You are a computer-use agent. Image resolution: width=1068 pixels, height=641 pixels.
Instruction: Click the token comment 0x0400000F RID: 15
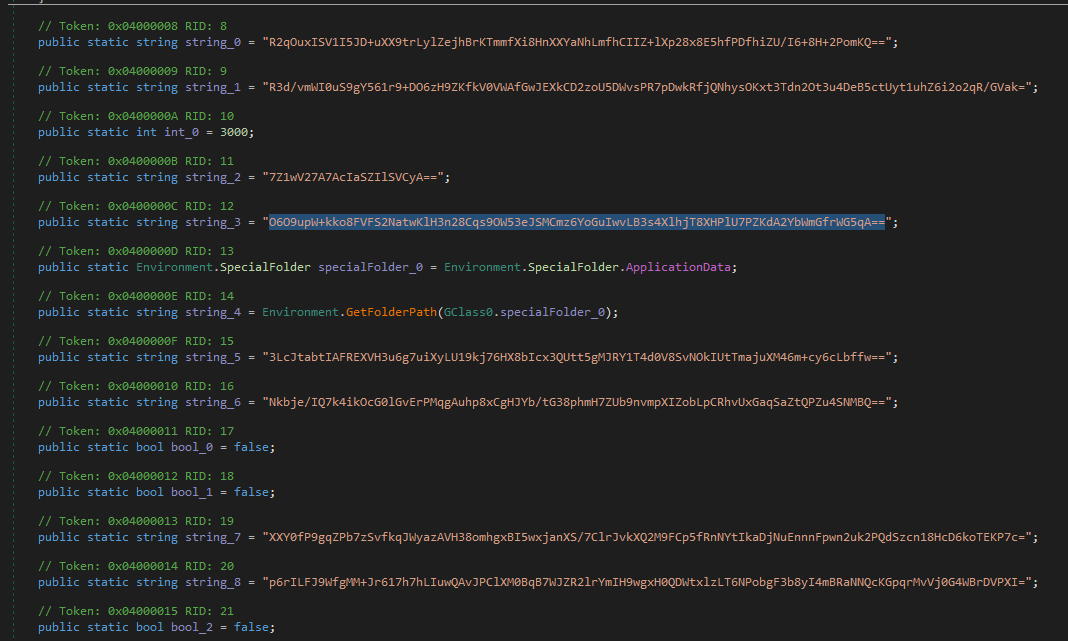point(136,341)
